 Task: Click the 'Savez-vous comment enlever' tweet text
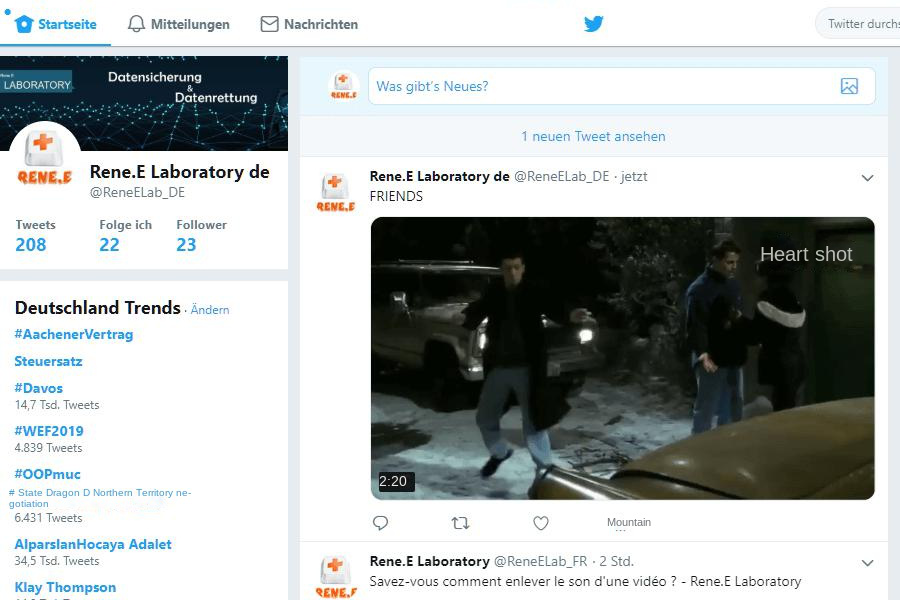coord(585,581)
